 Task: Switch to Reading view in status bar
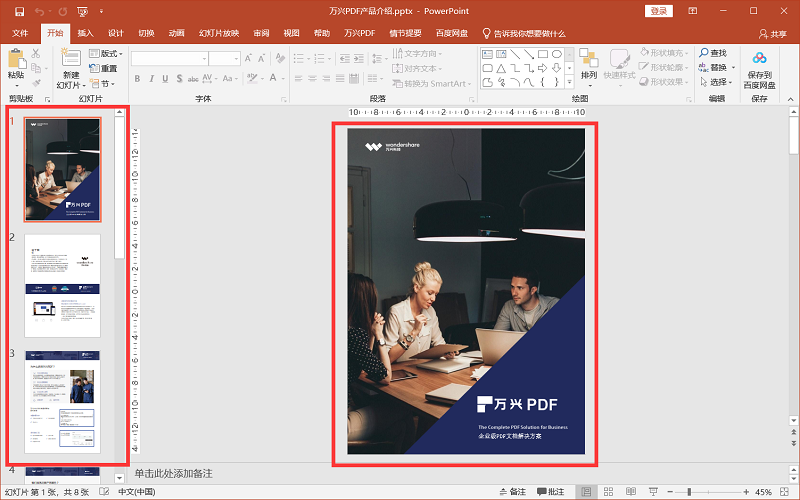click(632, 492)
